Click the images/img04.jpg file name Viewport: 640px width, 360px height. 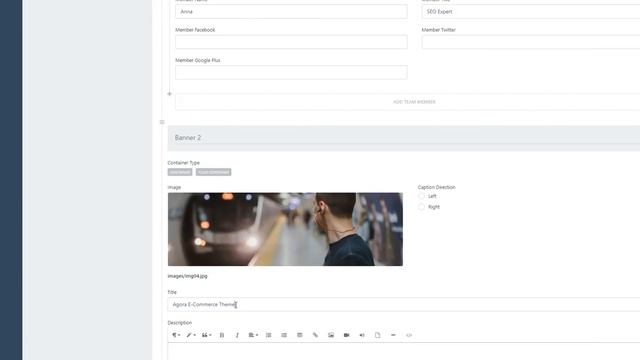(x=187, y=276)
